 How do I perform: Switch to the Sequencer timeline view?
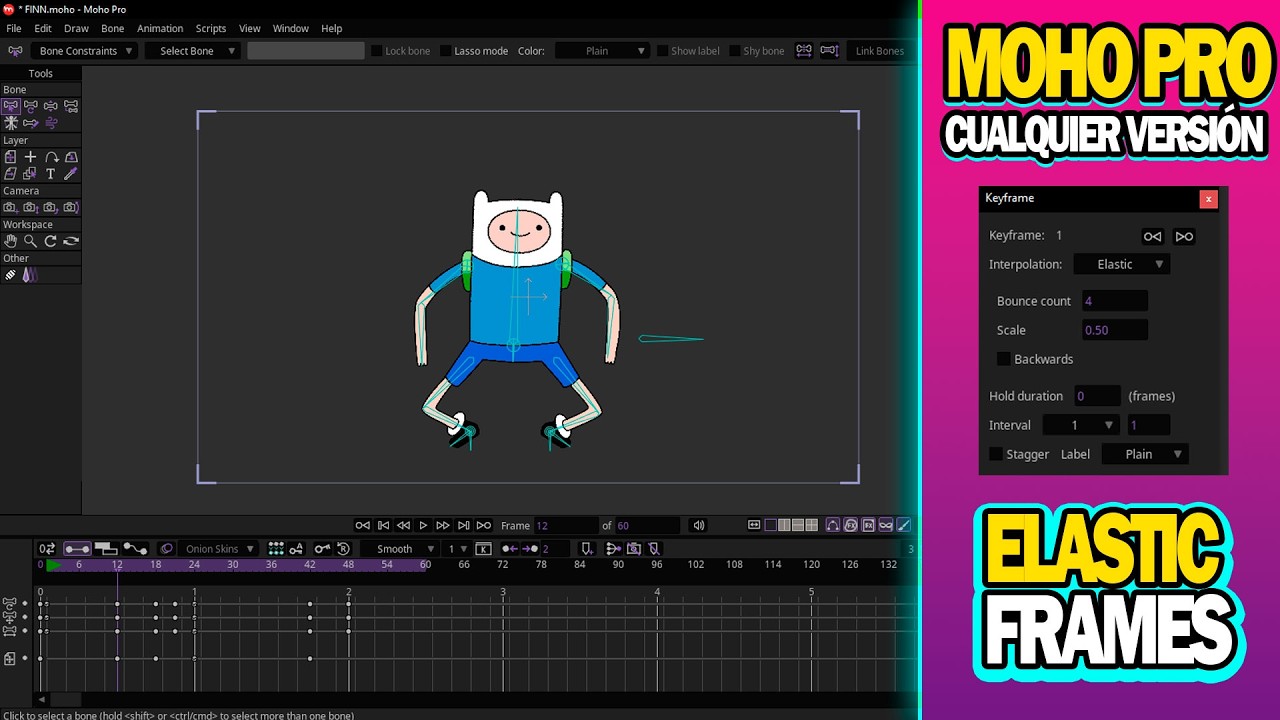(106, 548)
